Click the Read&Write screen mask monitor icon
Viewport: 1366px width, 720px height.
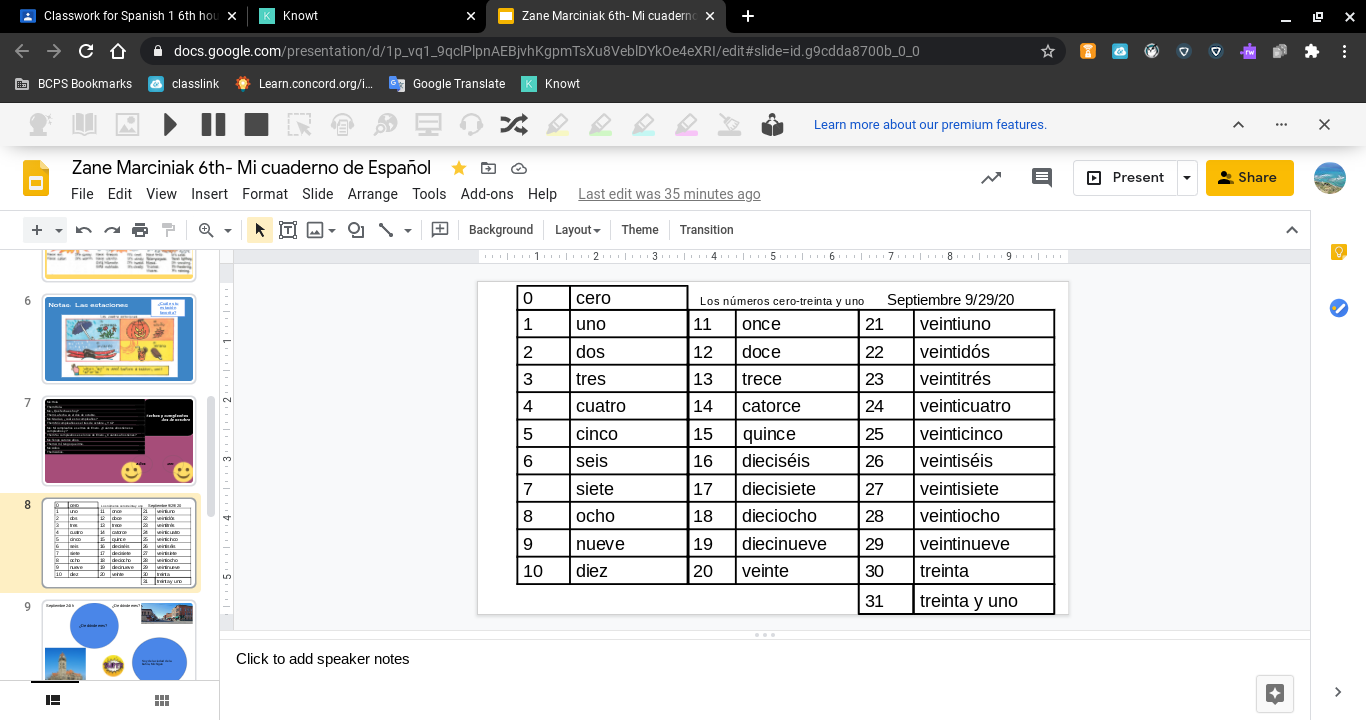428,125
